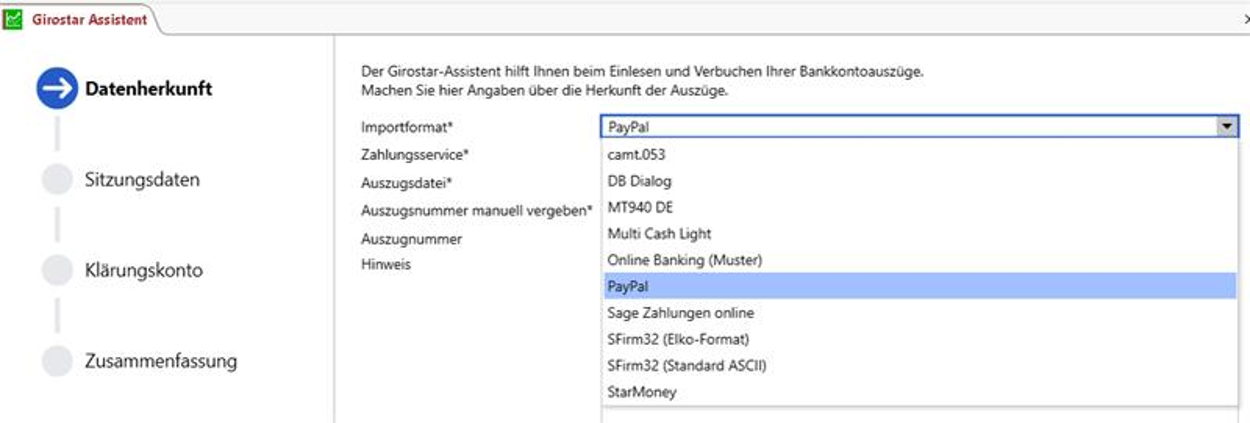Select Online Banking (Muster) option
The width and height of the screenshot is (1250, 423).
(919, 260)
